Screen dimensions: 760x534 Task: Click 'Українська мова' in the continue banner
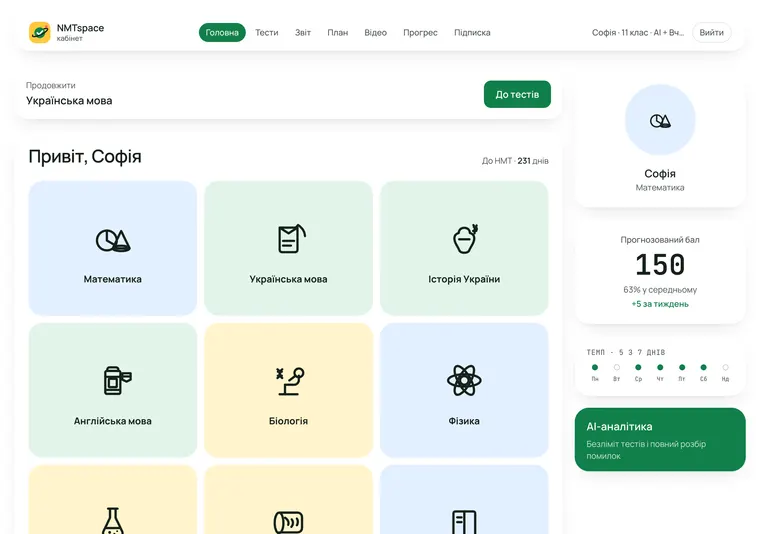point(69,101)
